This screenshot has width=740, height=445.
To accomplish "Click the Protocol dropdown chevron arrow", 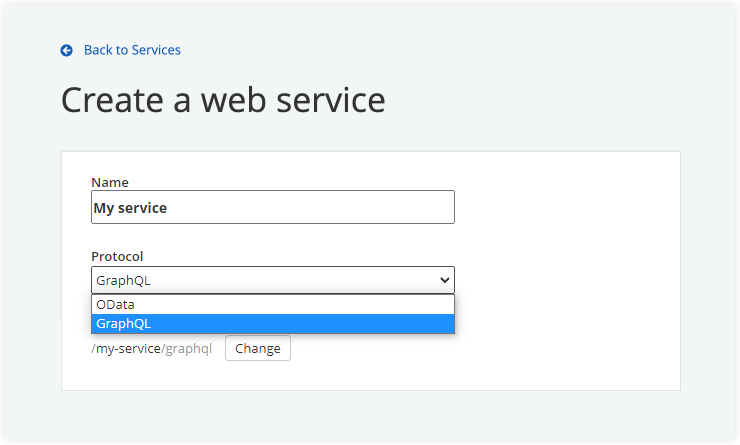I will pyautogui.click(x=445, y=281).
